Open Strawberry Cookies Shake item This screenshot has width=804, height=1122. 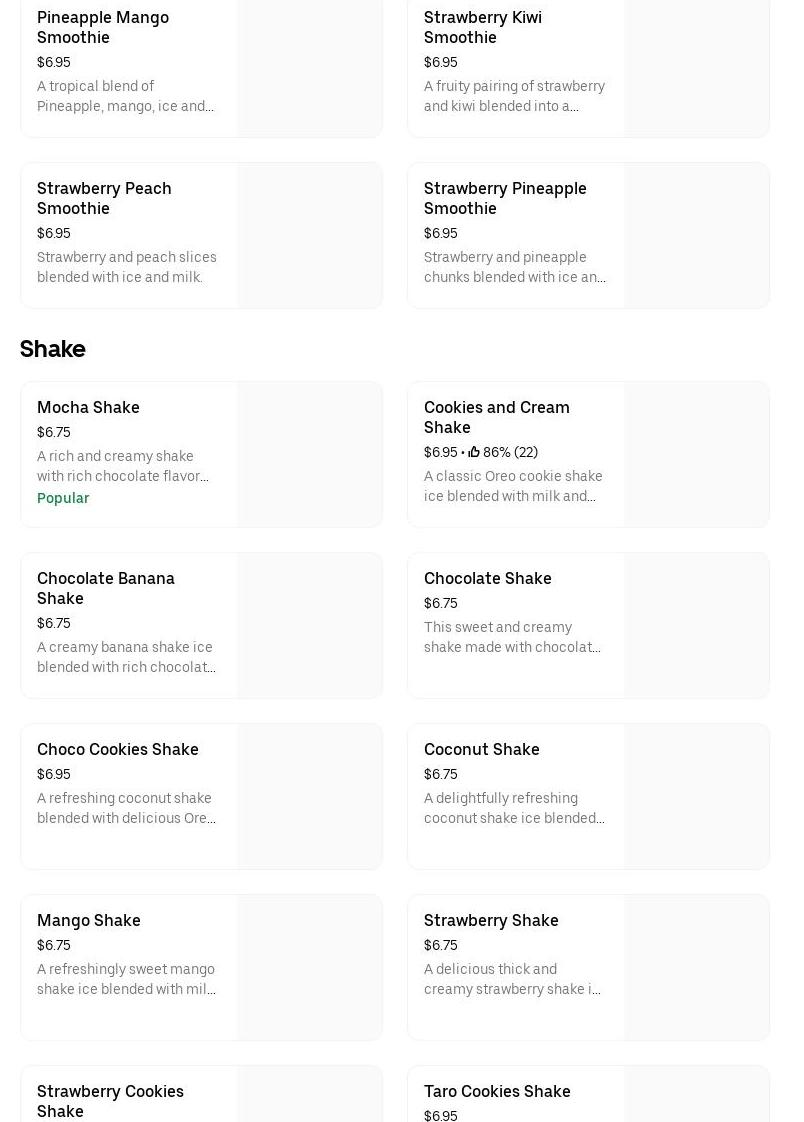(x=110, y=1100)
